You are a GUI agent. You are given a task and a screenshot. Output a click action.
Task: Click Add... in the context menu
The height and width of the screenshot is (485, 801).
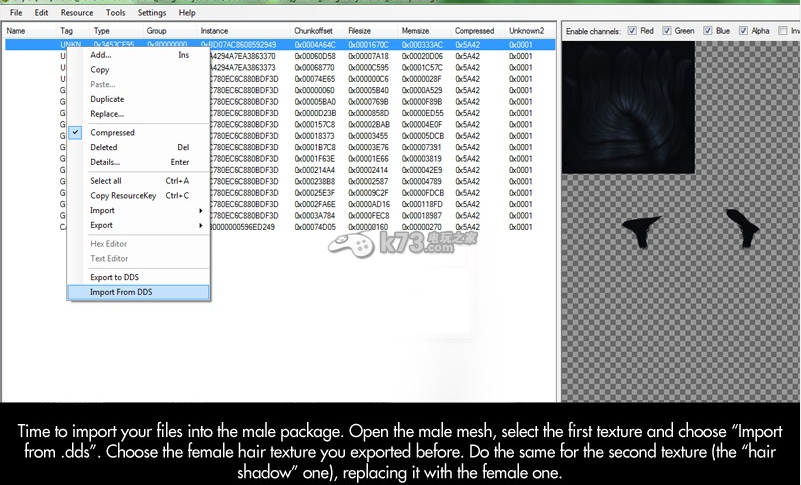[100, 55]
